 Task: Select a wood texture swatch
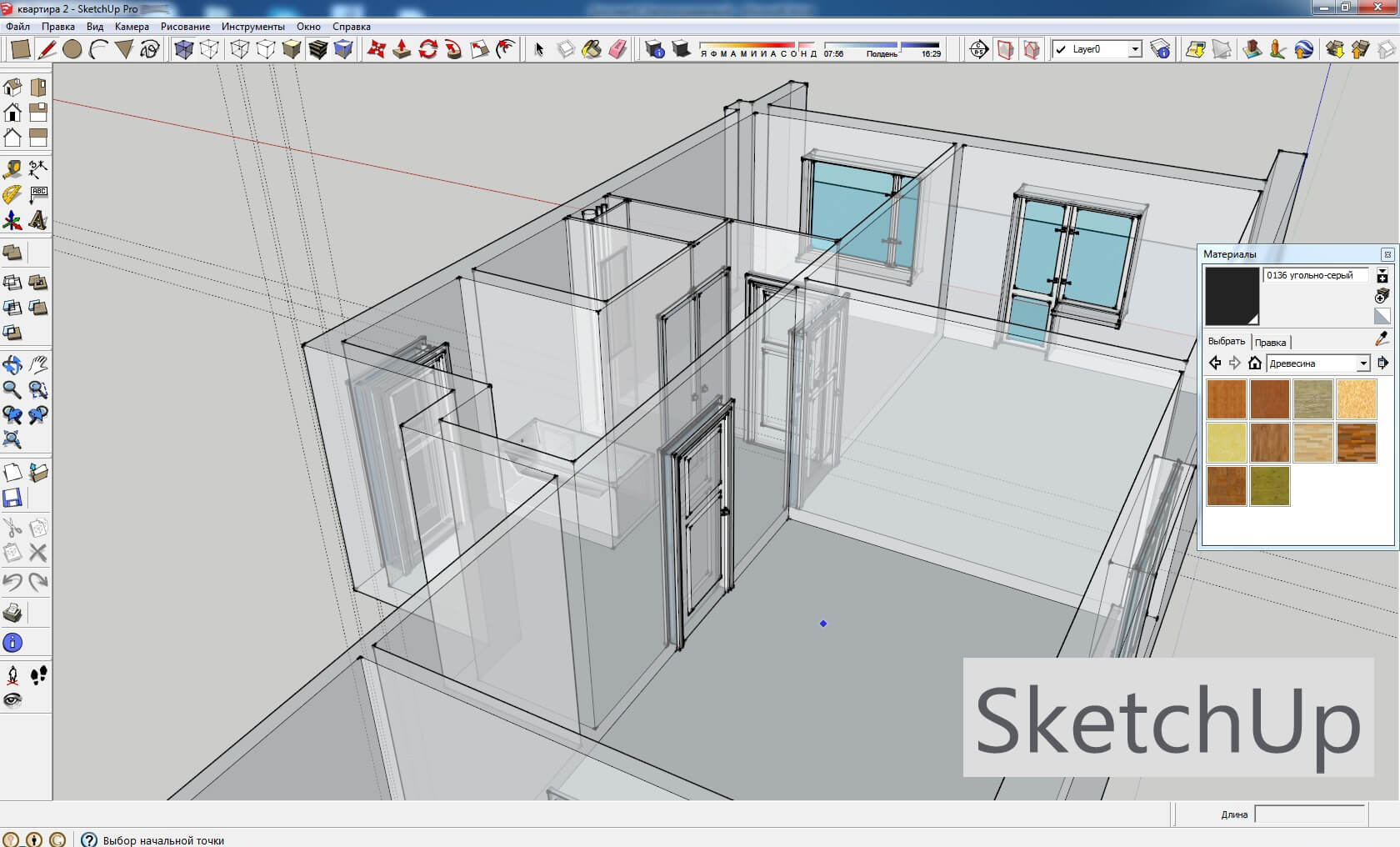(x=1225, y=398)
